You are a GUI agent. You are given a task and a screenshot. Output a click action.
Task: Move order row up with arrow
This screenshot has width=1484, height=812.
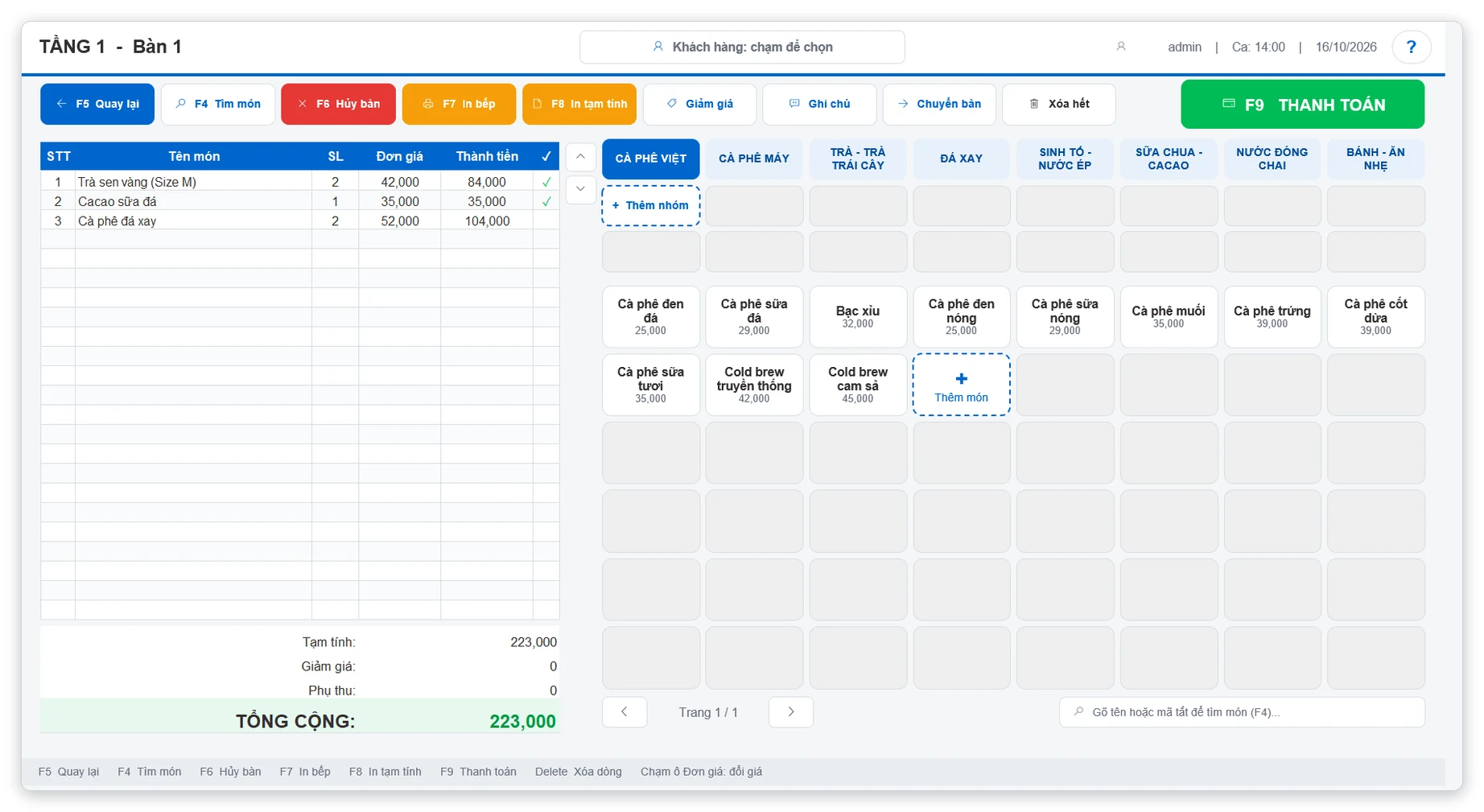tap(580, 156)
